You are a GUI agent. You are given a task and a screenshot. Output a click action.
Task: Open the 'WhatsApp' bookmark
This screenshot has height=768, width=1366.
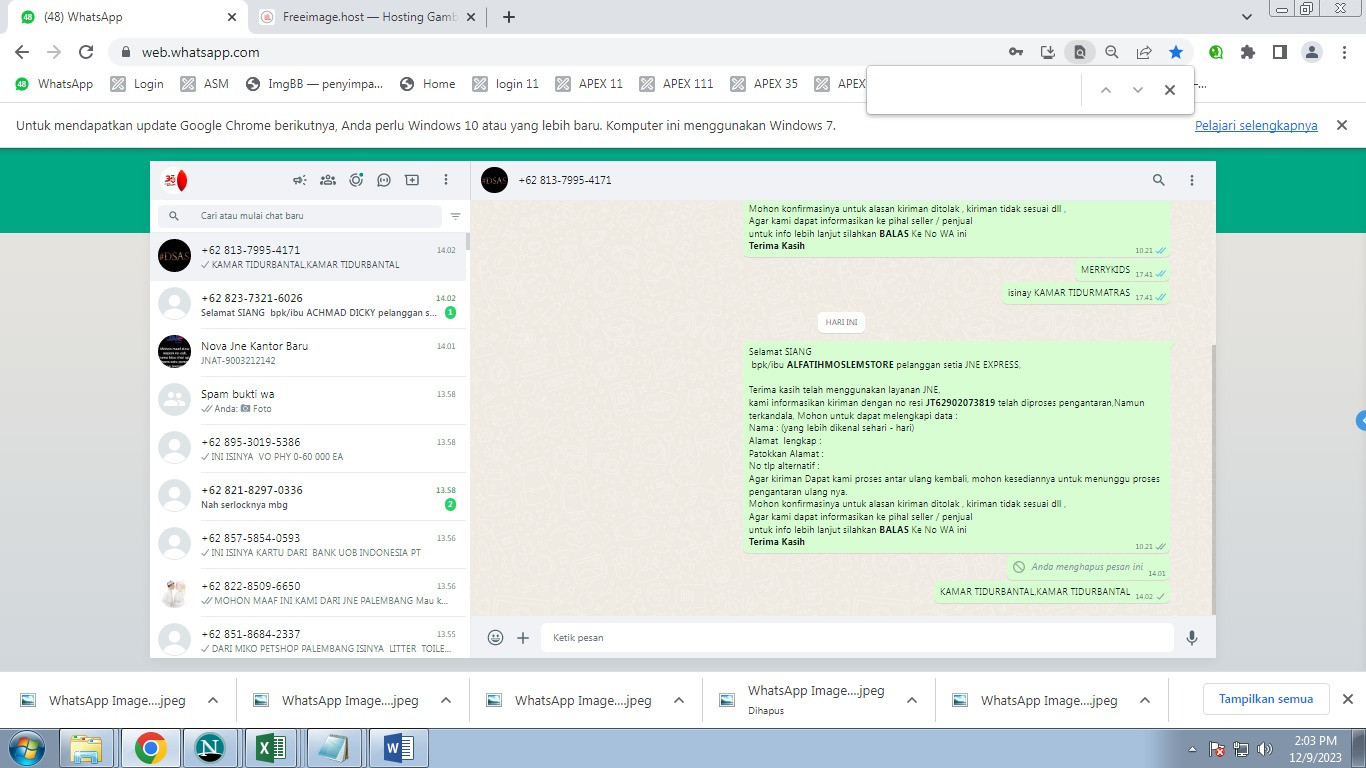coord(54,84)
